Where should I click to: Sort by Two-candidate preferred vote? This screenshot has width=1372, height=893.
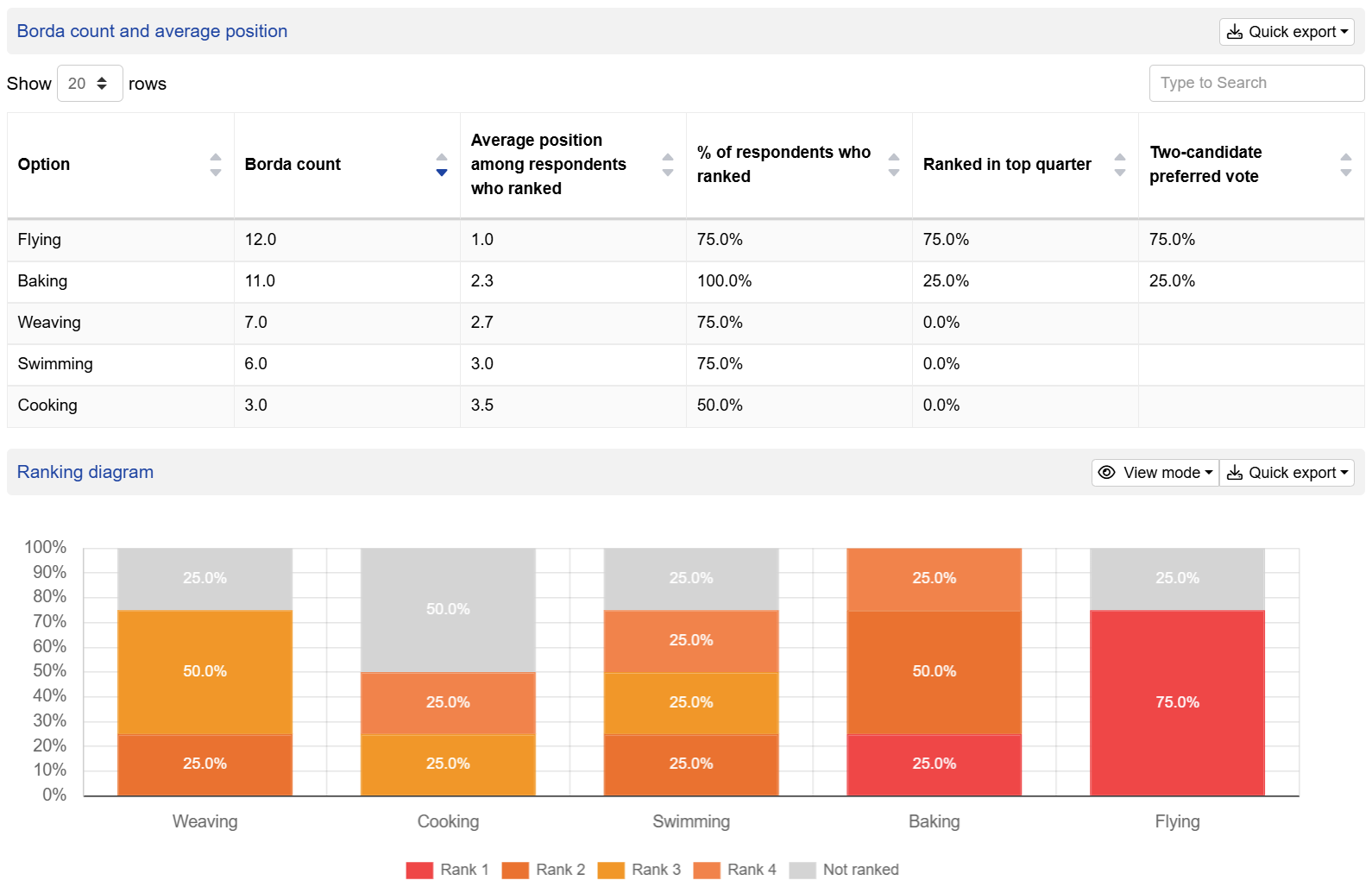click(x=1345, y=165)
